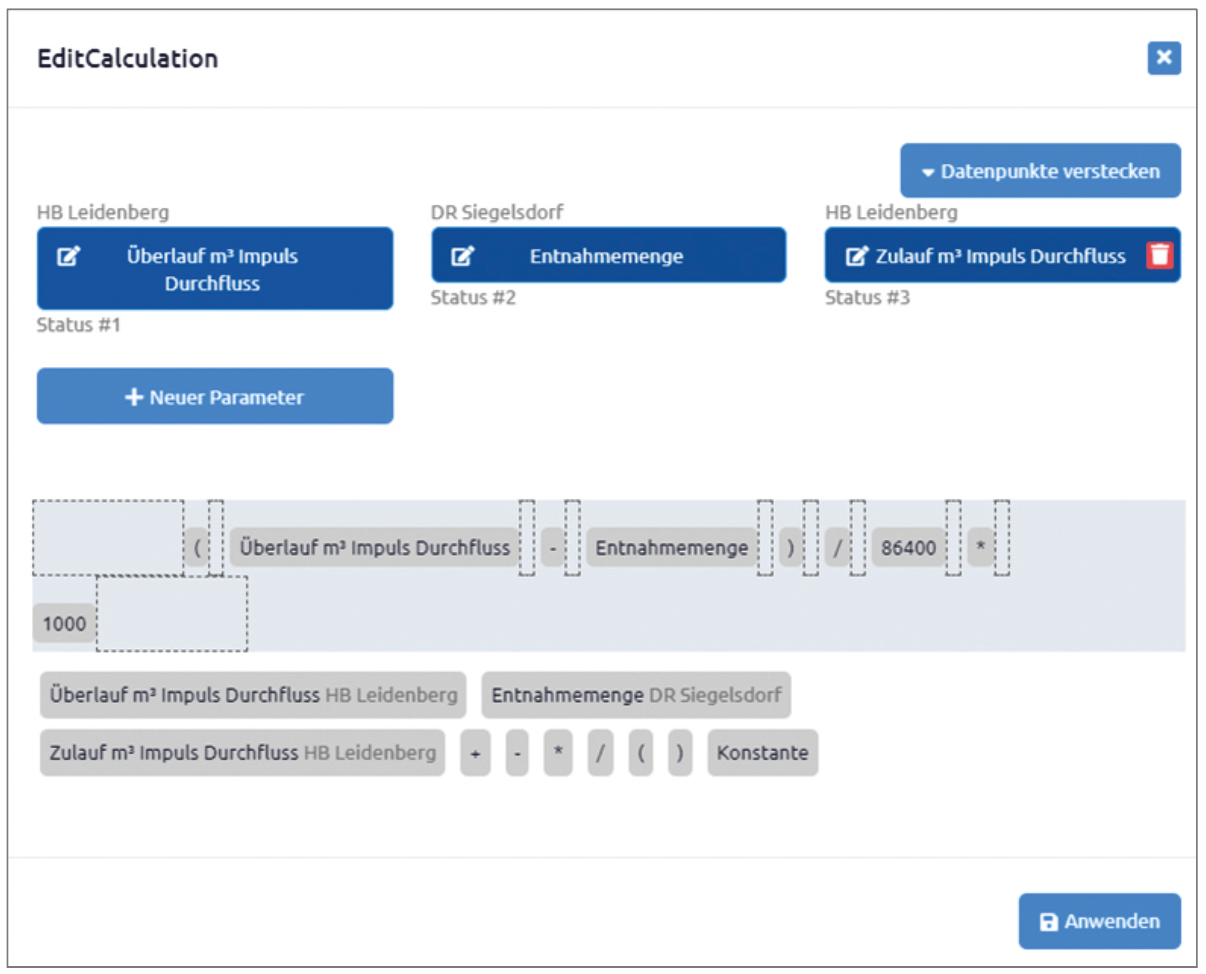The height and width of the screenshot is (974, 1206).
Task: Click edit icon on Überlauf m³ Impuls Durchfluss
Action: click(68, 256)
